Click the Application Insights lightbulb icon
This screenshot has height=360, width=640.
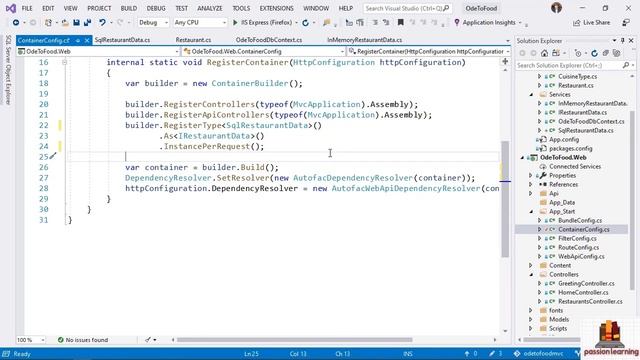(x=457, y=23)
